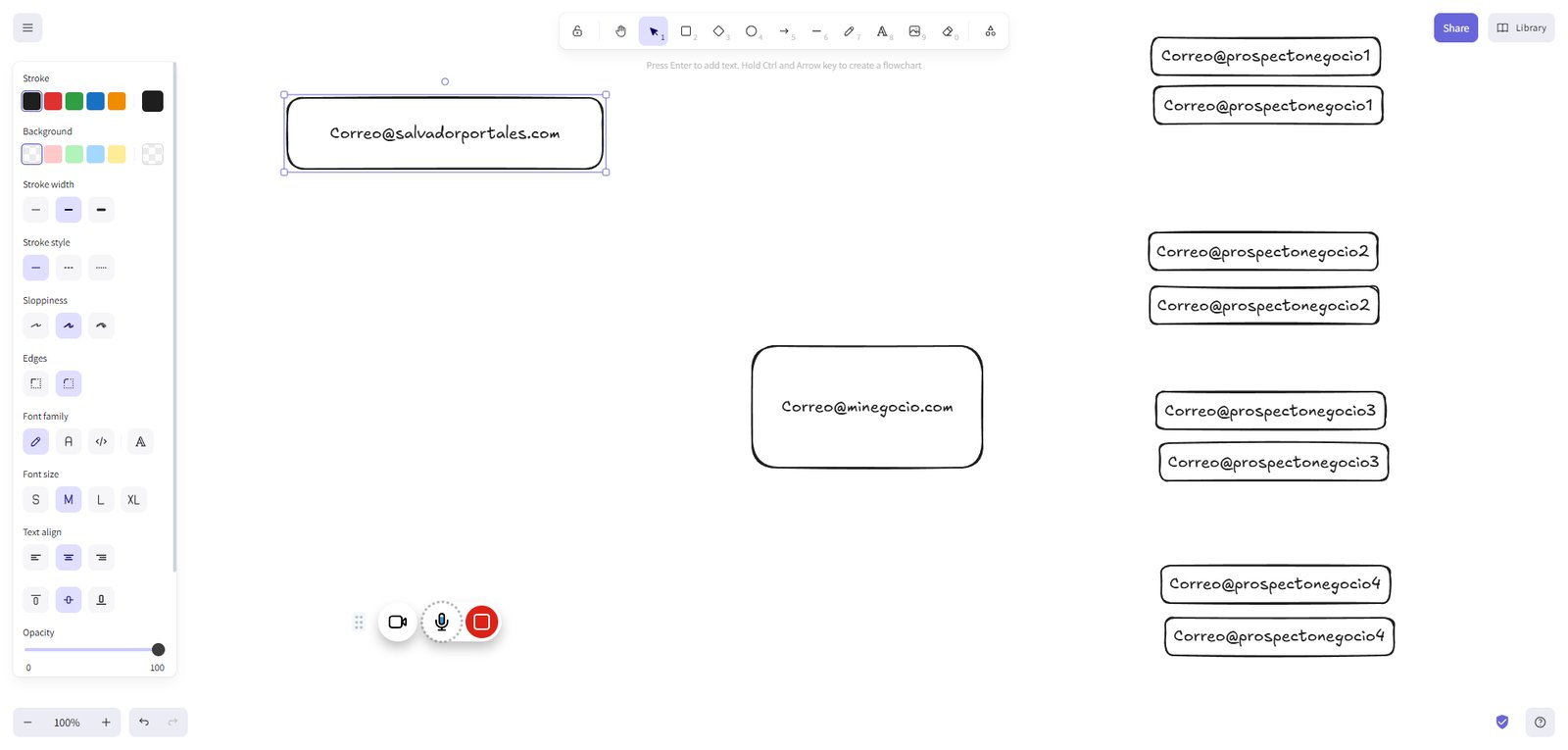Viewport: 1568px width, 750px height.
Task: Toggle the canvas lock tool
Action: point(577,31)
